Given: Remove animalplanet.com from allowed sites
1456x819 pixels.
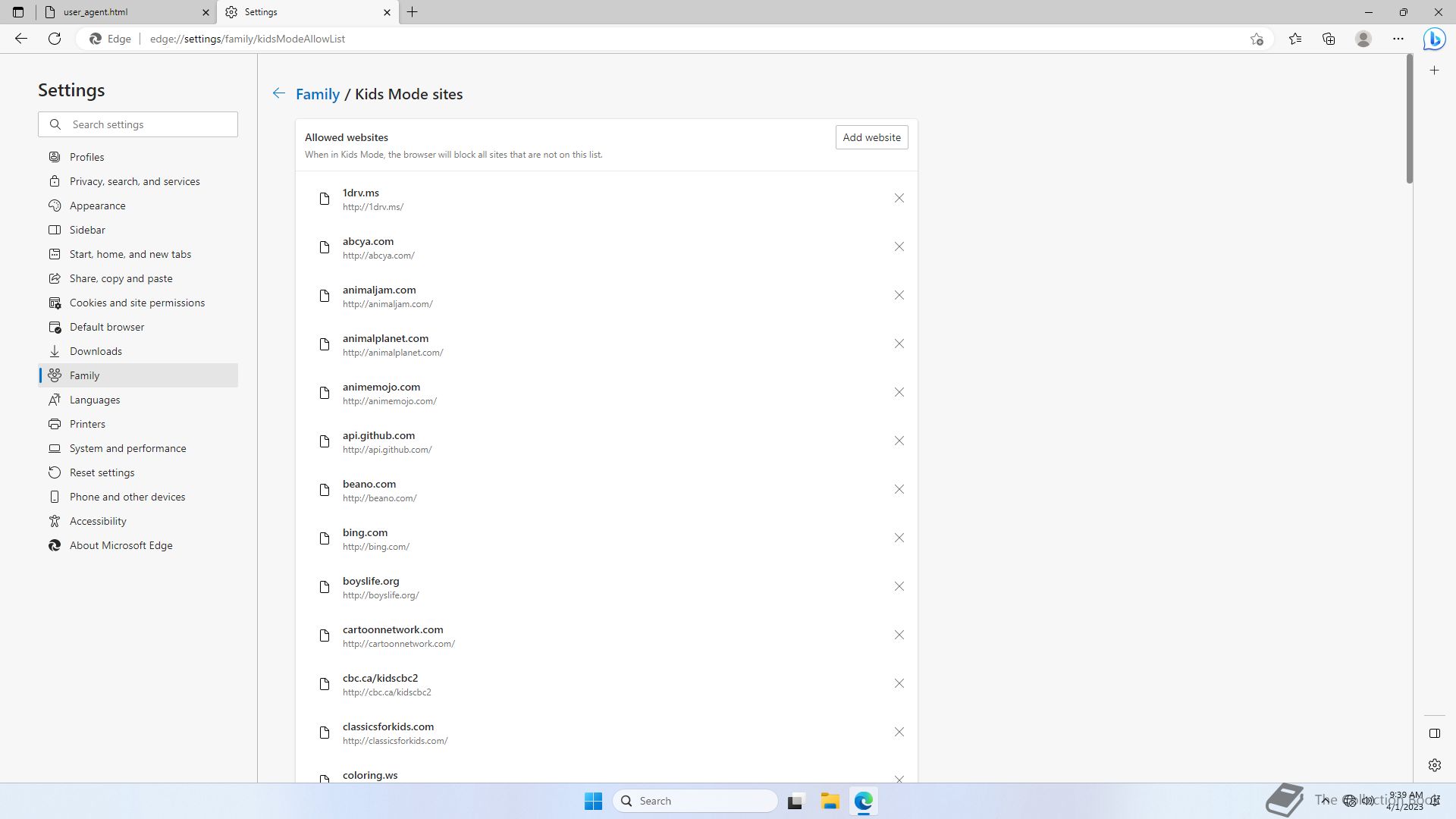Looking at the screenshot, I should 899,344.
